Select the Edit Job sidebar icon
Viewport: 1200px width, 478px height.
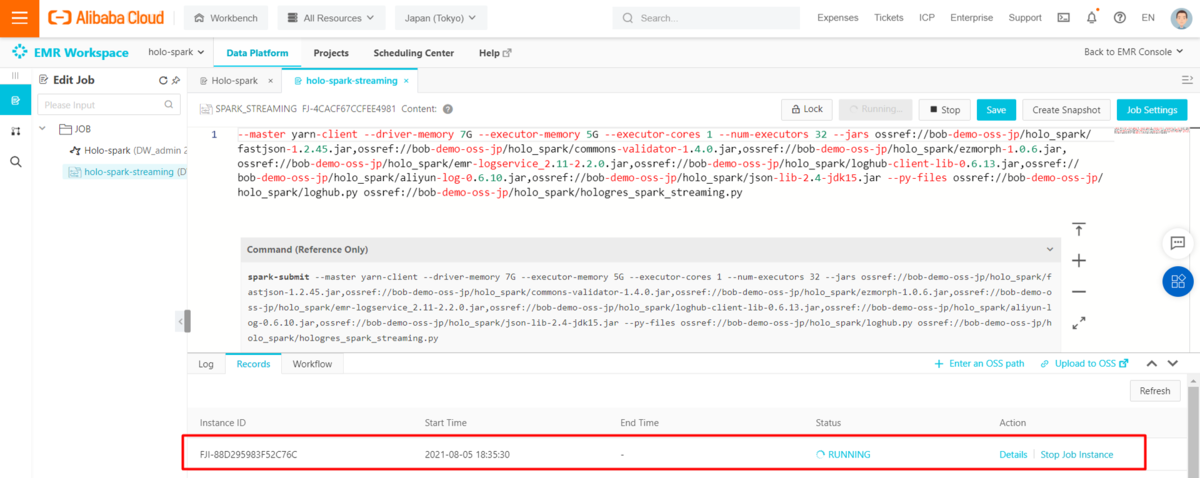[x=15, y=101]
